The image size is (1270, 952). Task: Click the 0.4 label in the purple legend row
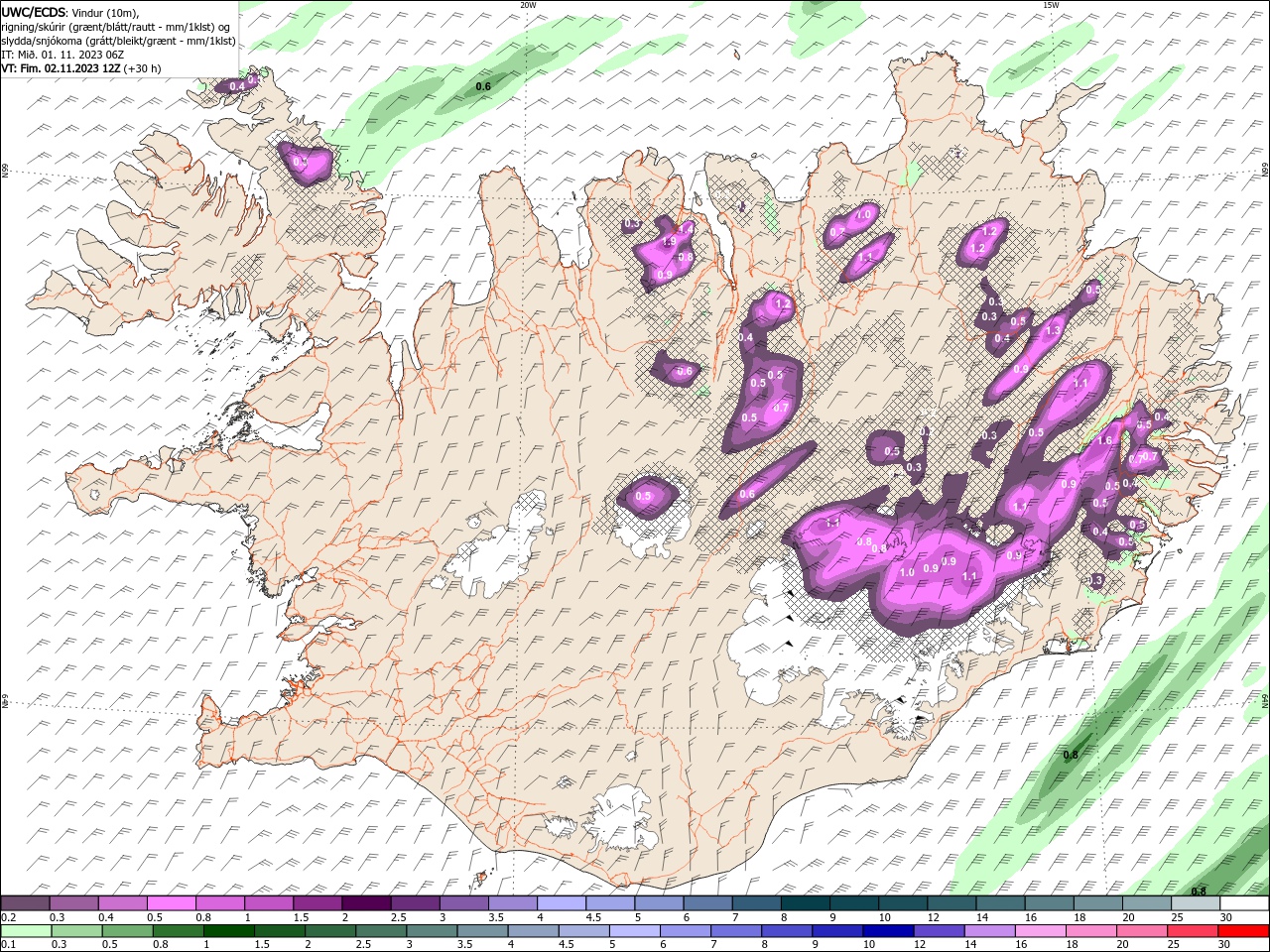tap(106, 917)
